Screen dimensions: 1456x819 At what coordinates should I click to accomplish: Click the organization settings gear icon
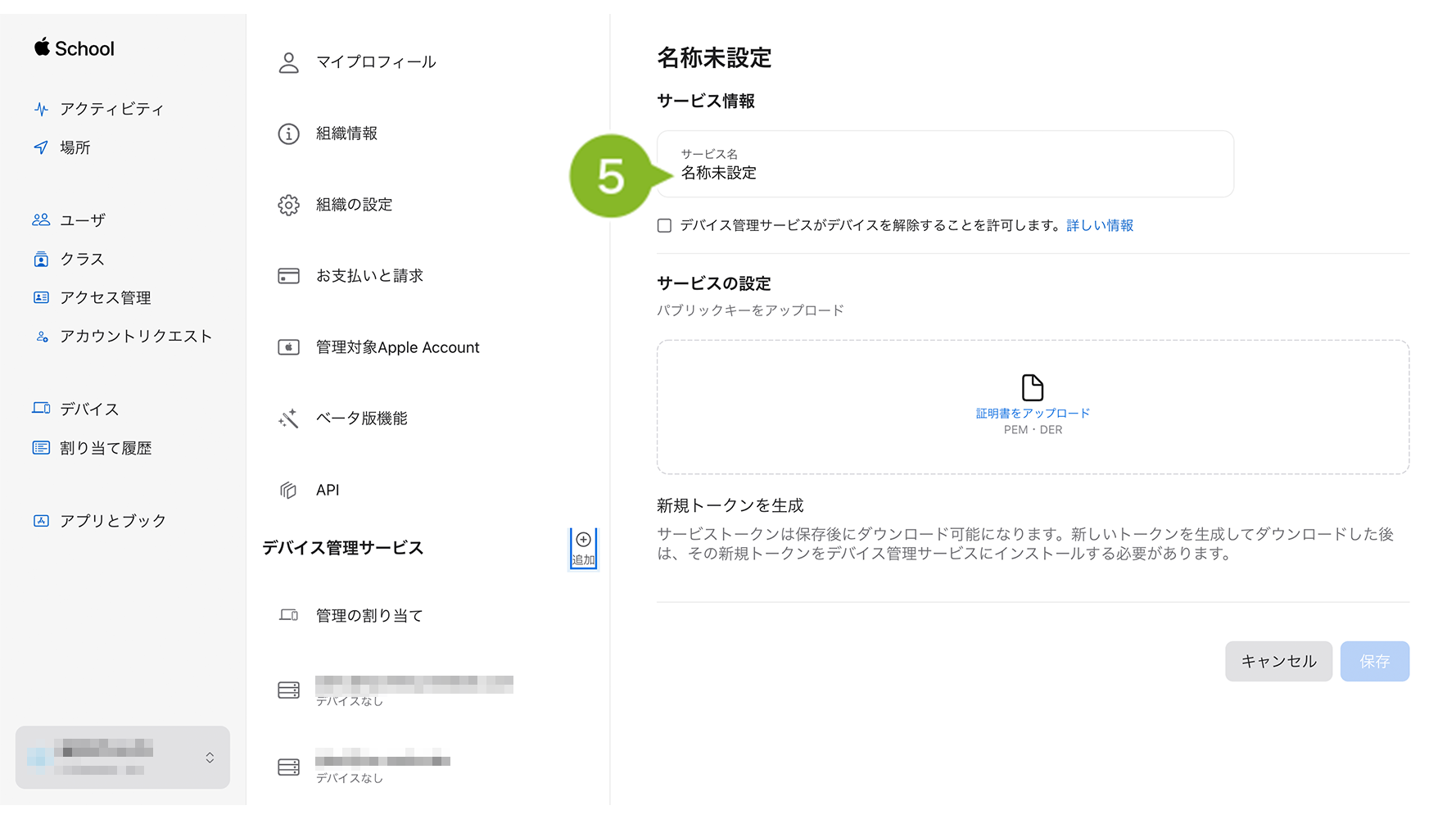pos(288,205)
